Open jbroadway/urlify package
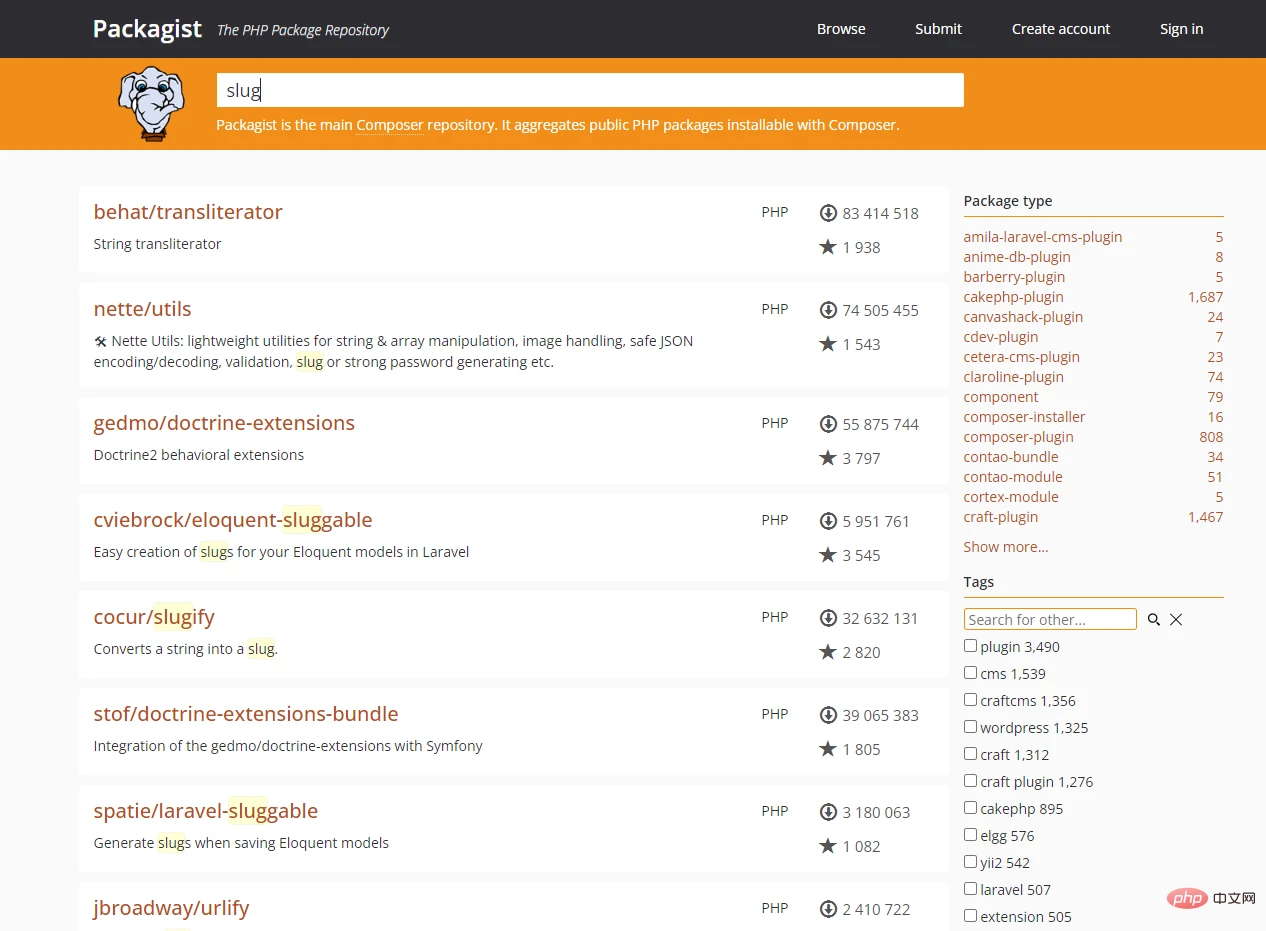The width and height of the screenshot is (1266, 931). (171, 908)
